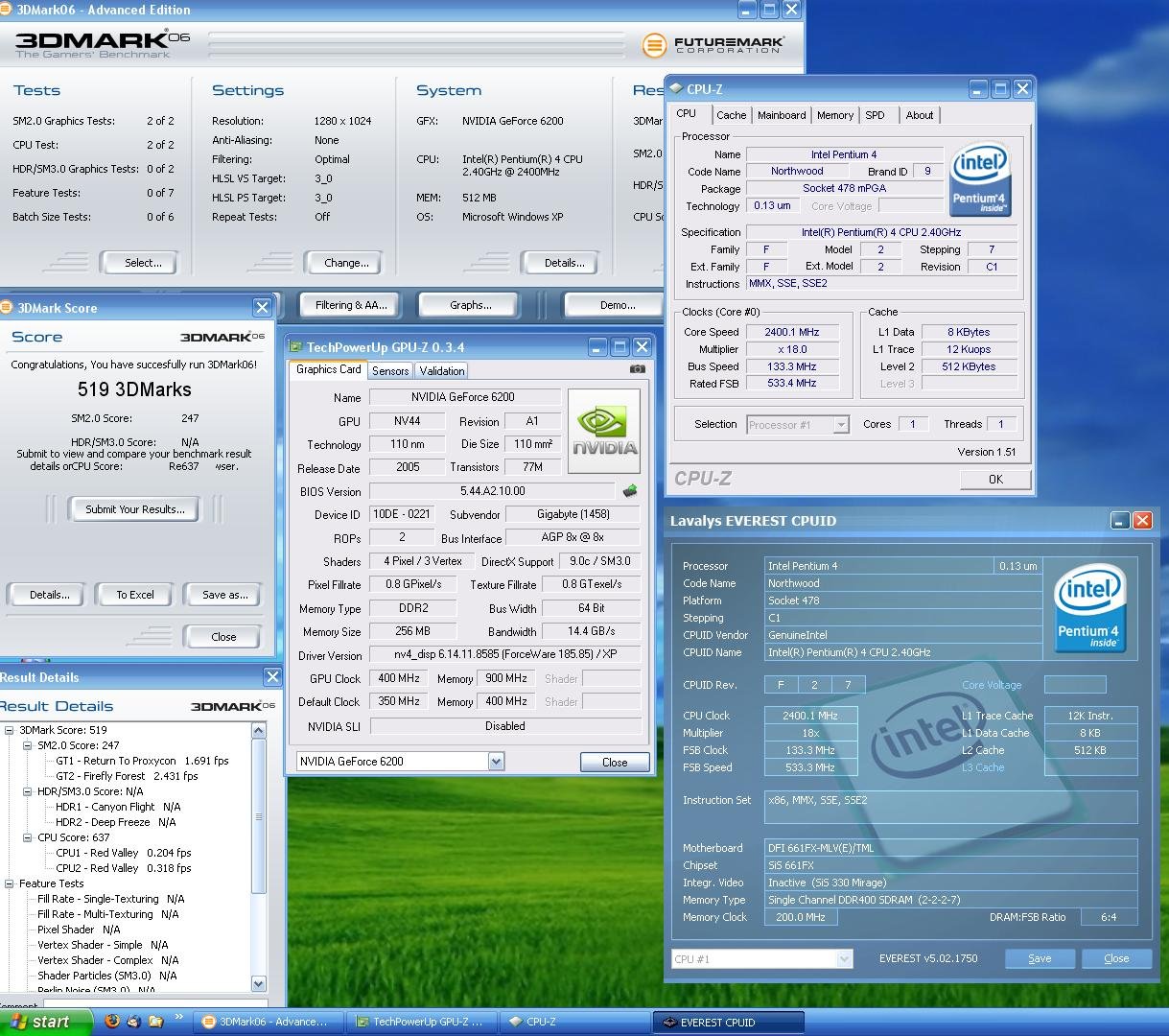Open the Processor #1 selection dropdown in CPU-Z
Image resolution: width=1169 pixels, height=1036 pixels.
[x=841, y=425]
